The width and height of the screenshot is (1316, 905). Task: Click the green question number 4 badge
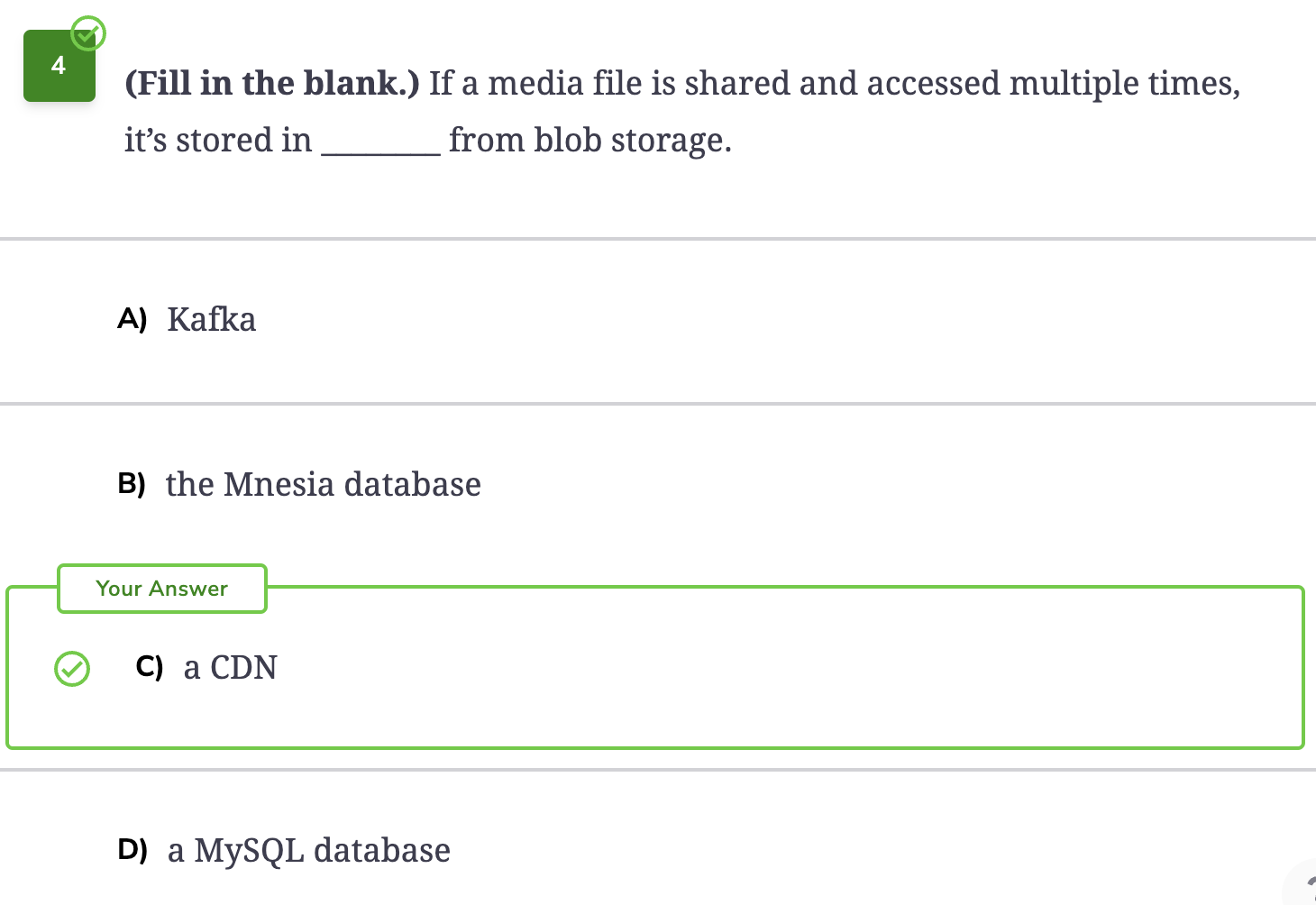pos(59,66)
